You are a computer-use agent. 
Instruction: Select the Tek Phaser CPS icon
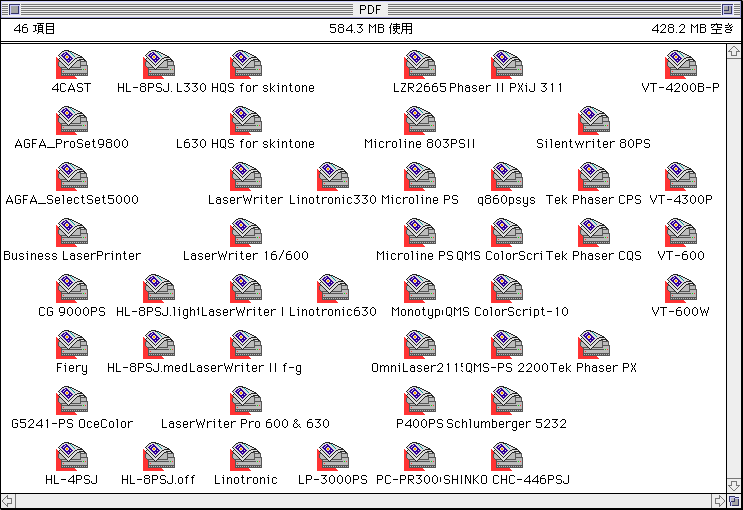[x=594, y=176]
